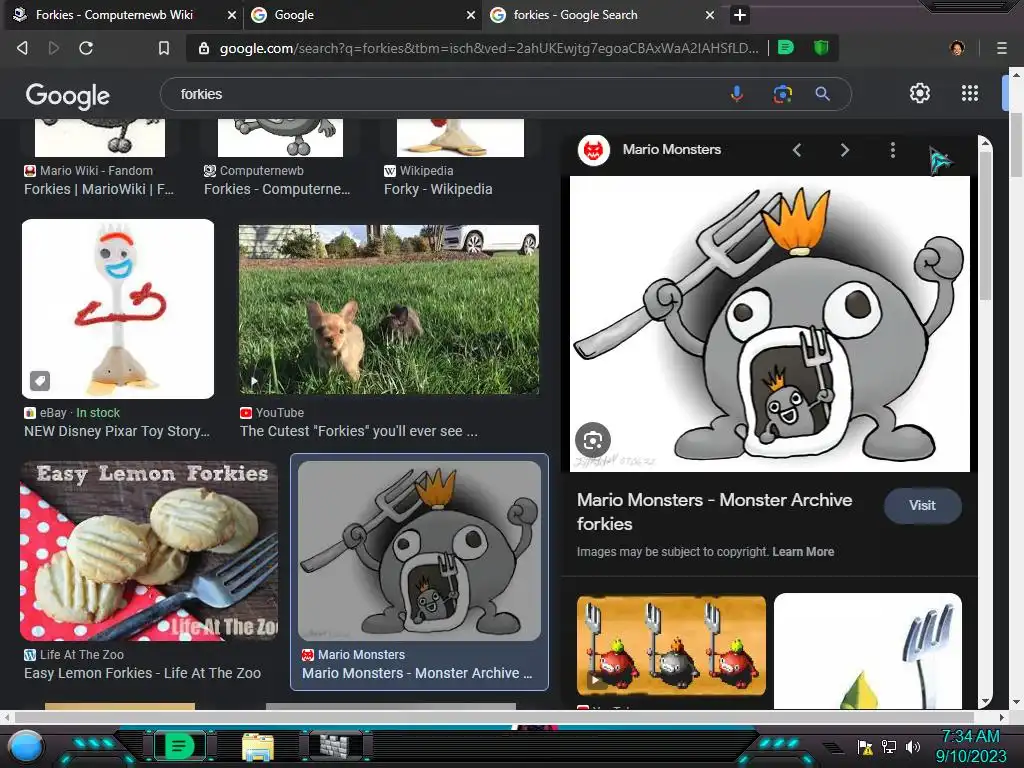This screenshot has height=768, width=1024.
Task: Open the site lock info icon
Action: click(x=204, y=48)
